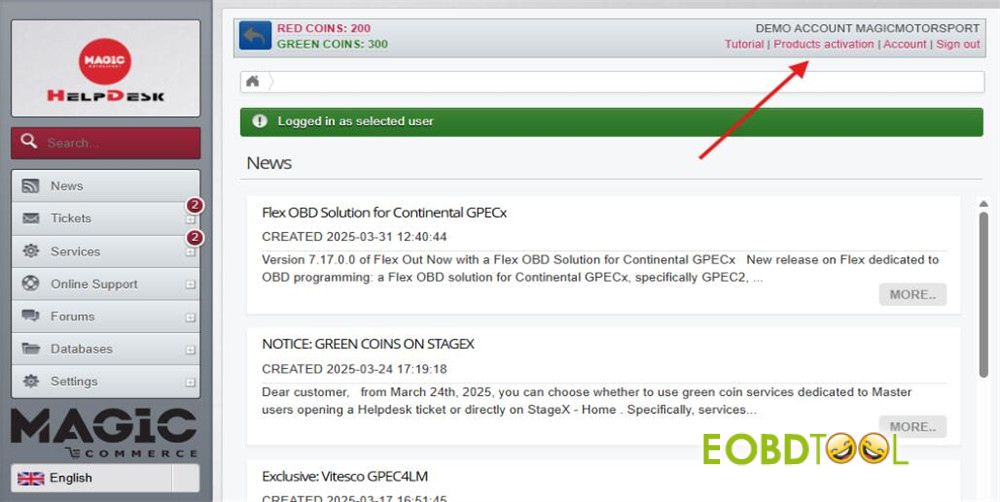Click MORE on Flex OBD Solution news
Screen dimensions: 1000x502
[913, 295]
